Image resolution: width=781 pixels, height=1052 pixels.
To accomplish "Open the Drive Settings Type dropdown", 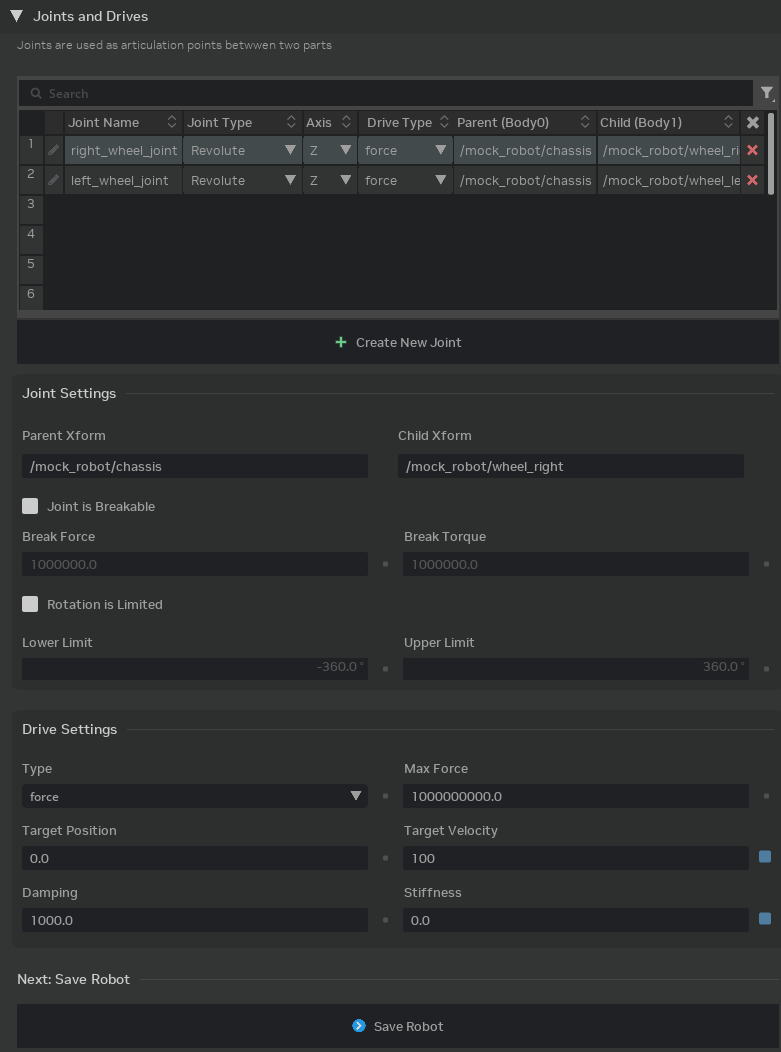I will 195,796.
